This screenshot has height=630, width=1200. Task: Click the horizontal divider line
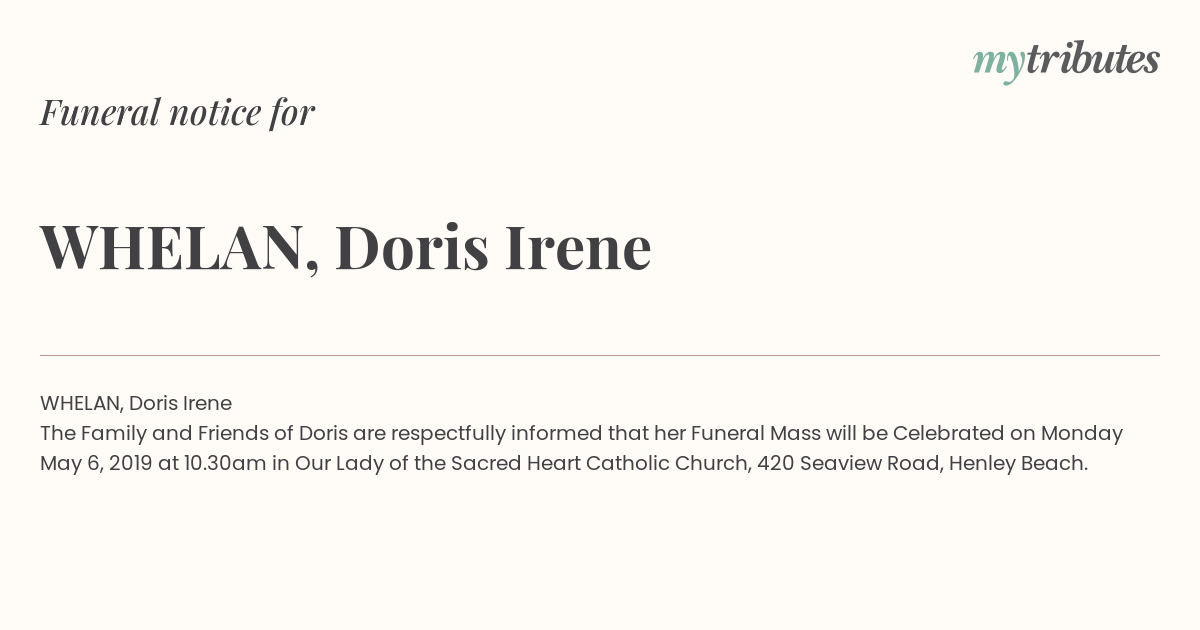(600, 355)
